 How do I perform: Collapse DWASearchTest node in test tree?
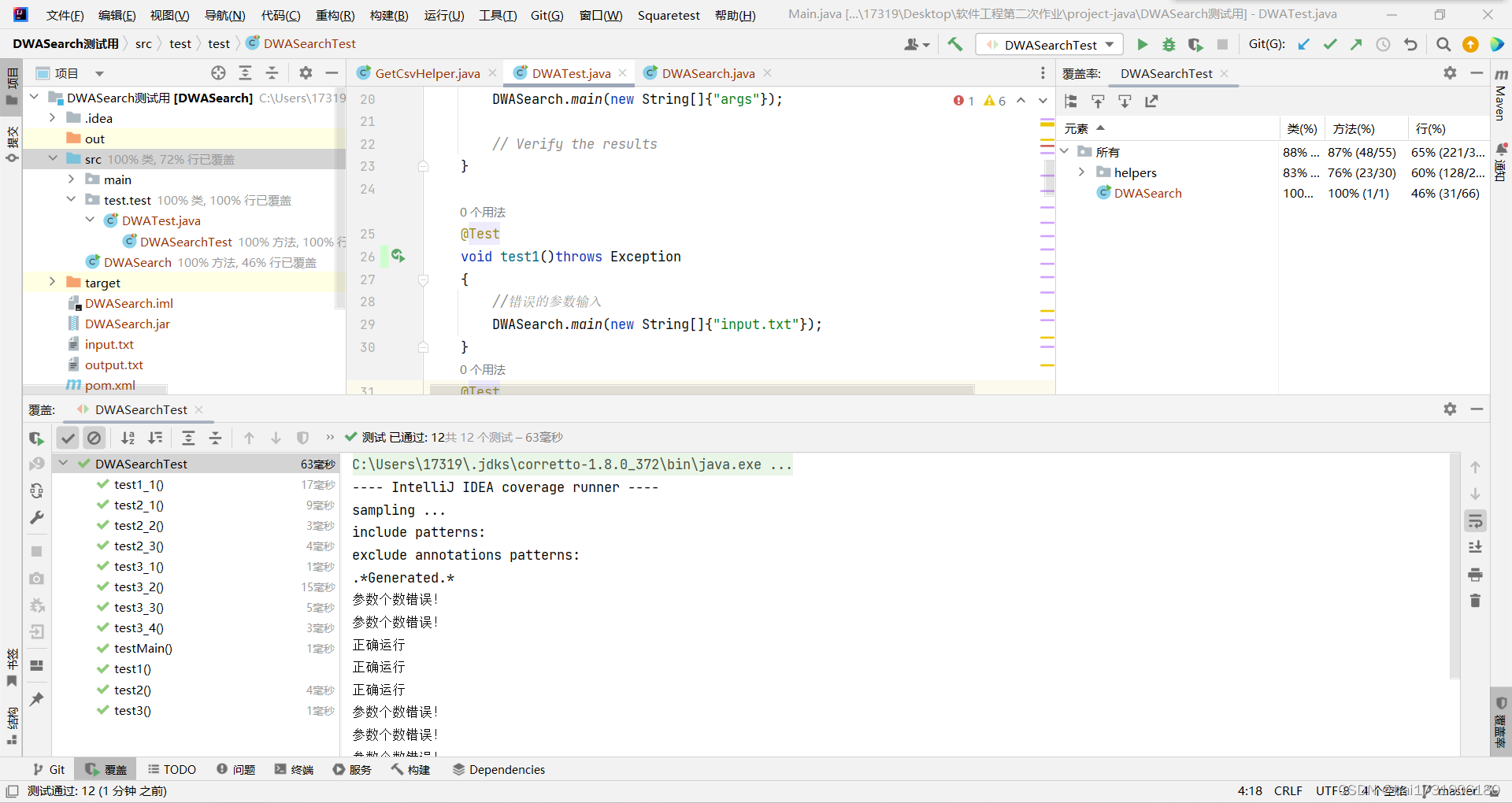[64, 463]
